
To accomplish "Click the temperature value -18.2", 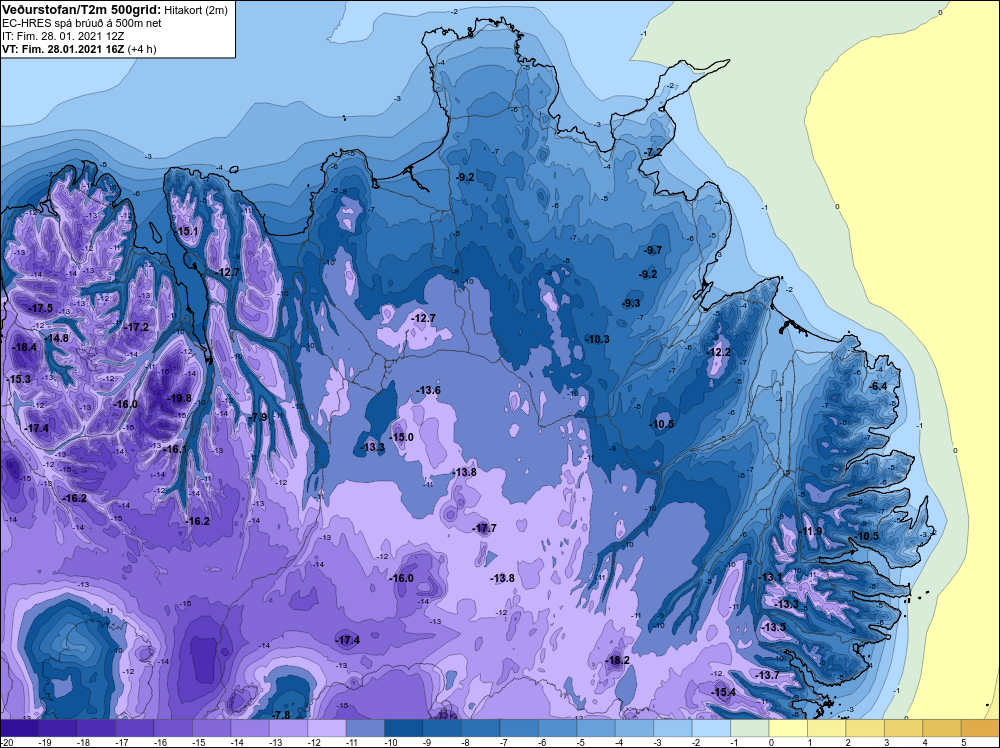I will point(617,661).
